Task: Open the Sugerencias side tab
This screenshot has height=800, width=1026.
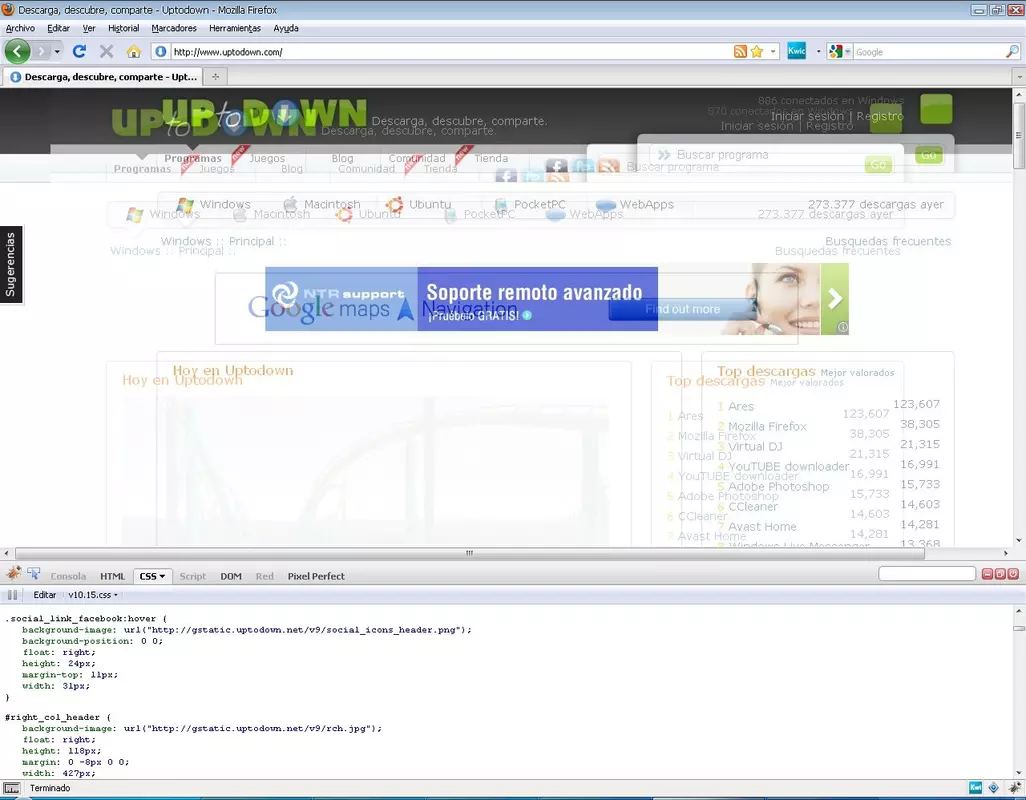Action: coord(11,264)
